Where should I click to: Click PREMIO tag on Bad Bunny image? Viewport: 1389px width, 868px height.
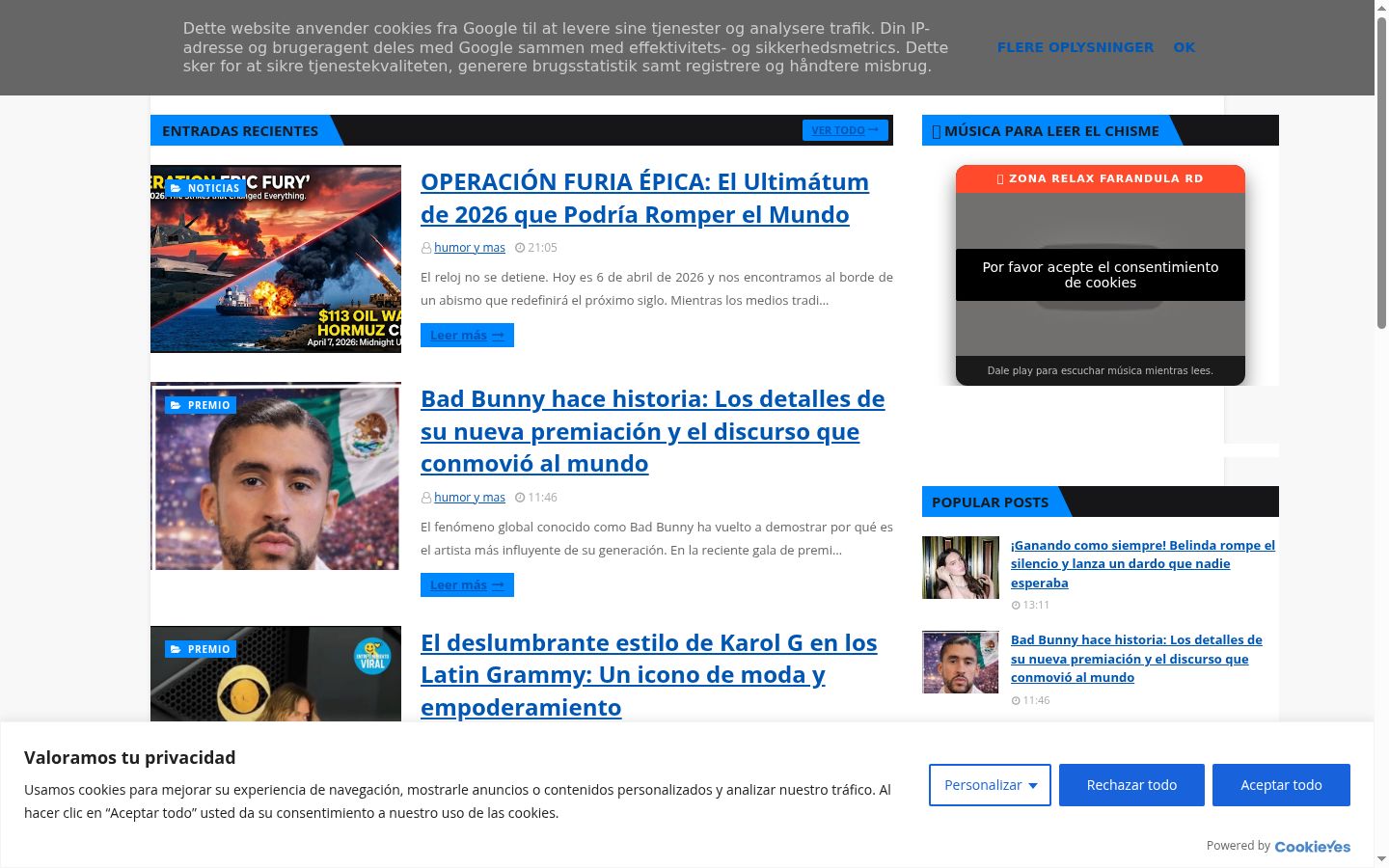(x=201, y=405)
